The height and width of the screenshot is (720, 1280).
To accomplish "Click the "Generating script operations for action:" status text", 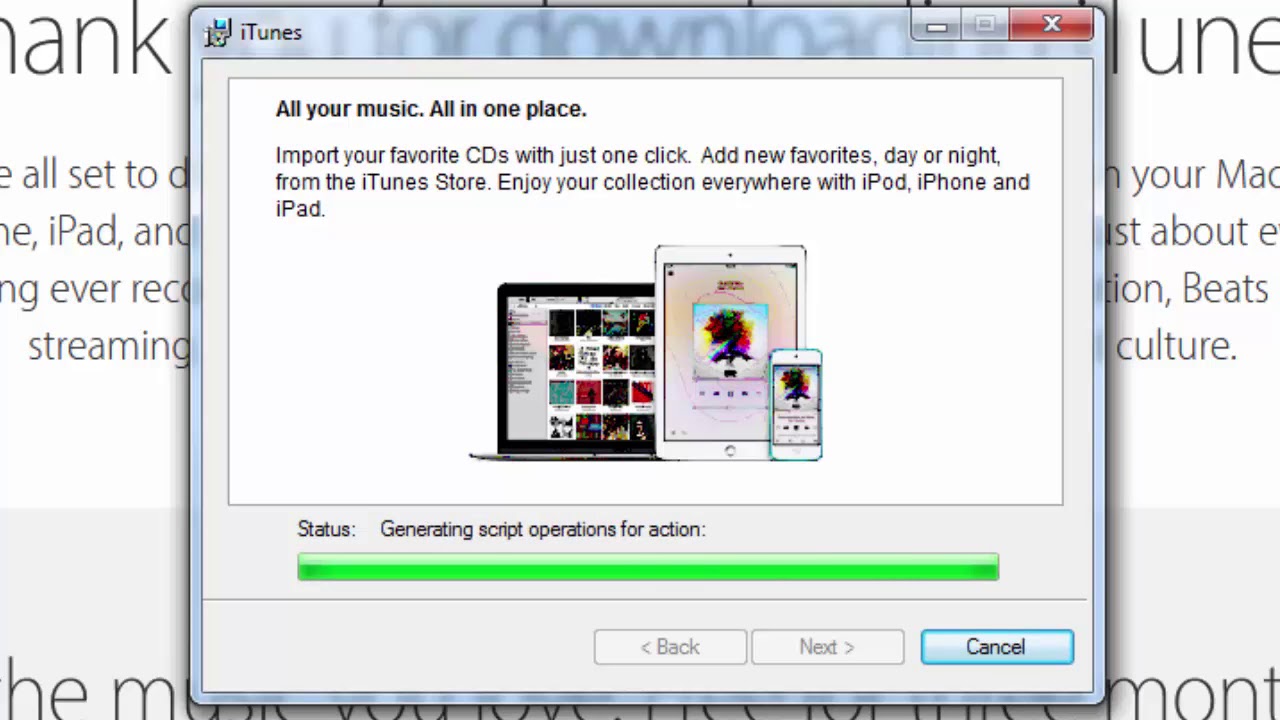I will (542, 529).
